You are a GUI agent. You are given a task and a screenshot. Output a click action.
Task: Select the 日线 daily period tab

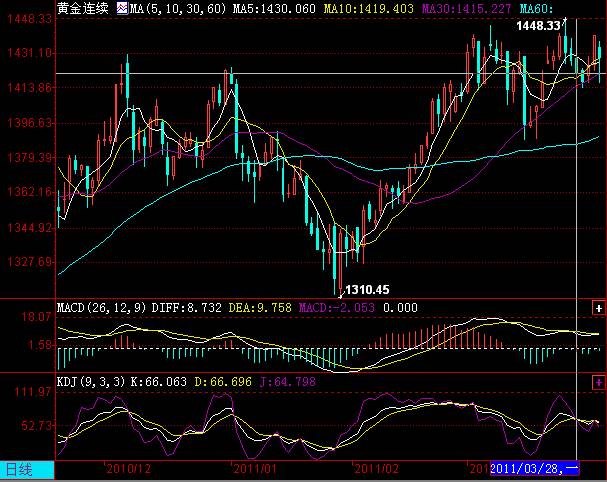(27, 470)
